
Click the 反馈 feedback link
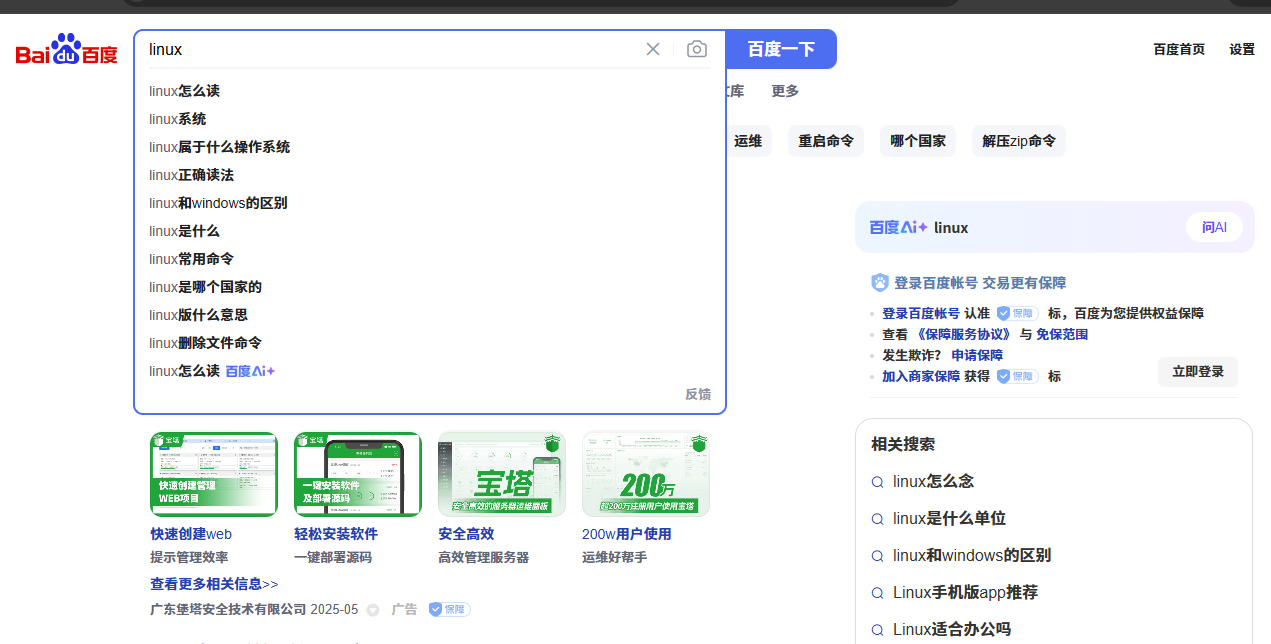coord(698,394)
